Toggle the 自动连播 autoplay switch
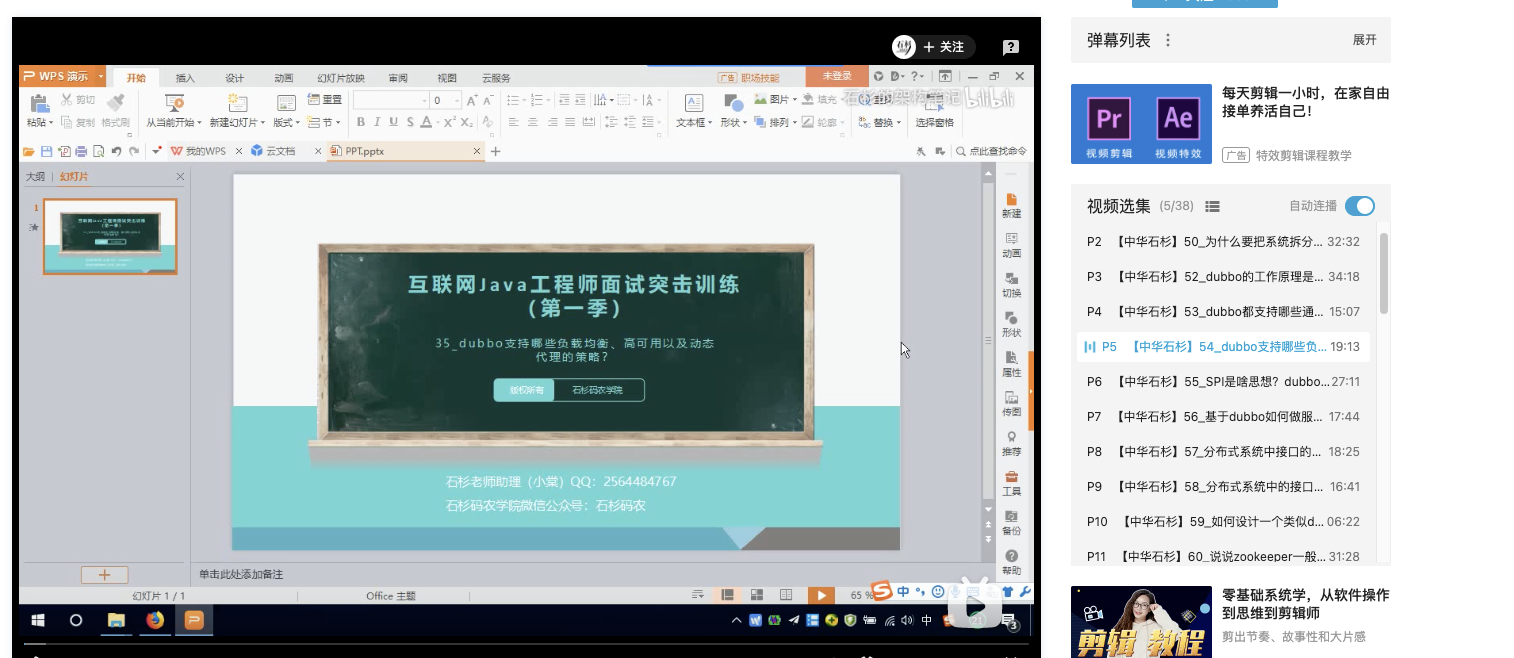This screenshot has height=658, width=1514. (x=1359, y=206)
